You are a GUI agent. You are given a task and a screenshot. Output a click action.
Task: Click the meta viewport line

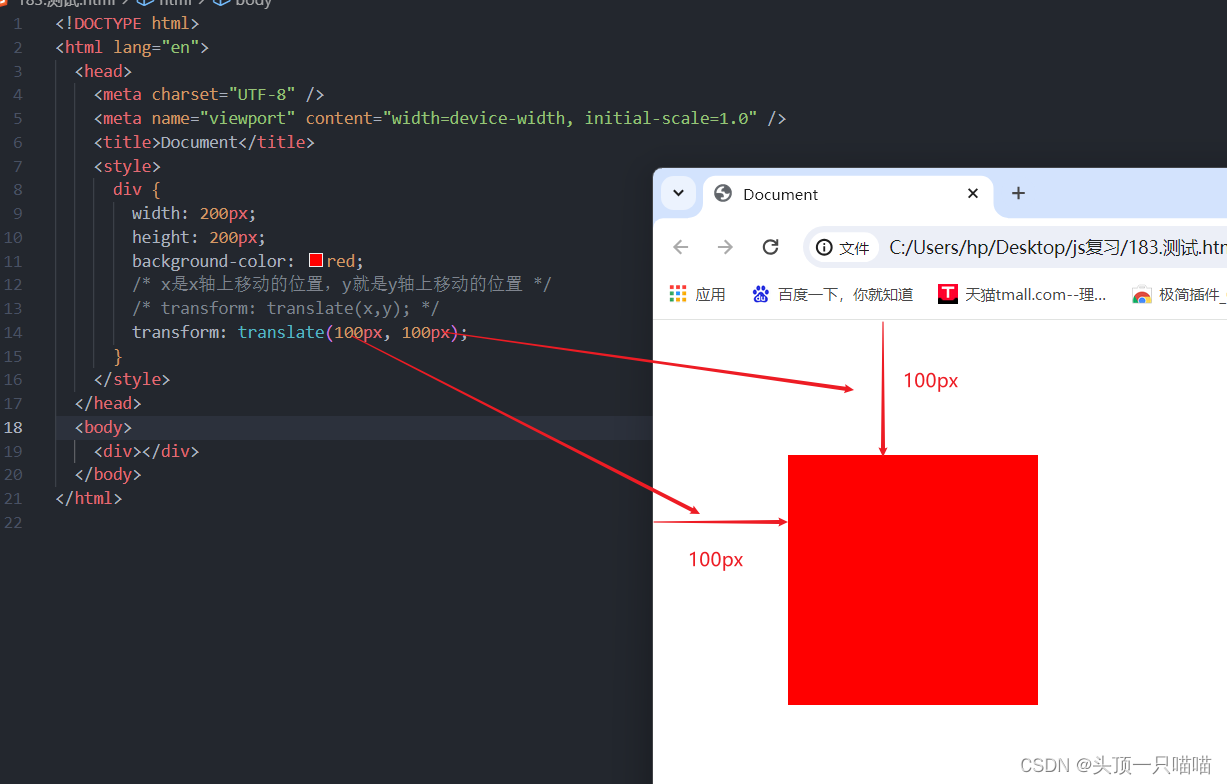pos(440,118)
